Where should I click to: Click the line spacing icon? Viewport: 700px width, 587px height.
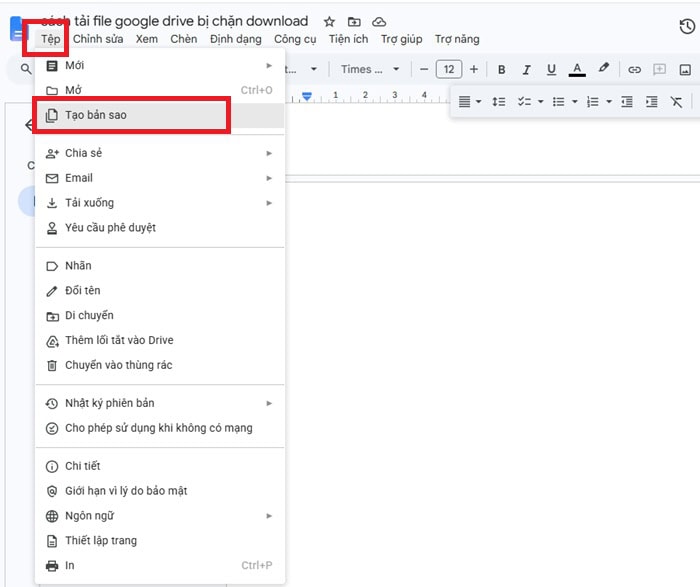point(499,102)
